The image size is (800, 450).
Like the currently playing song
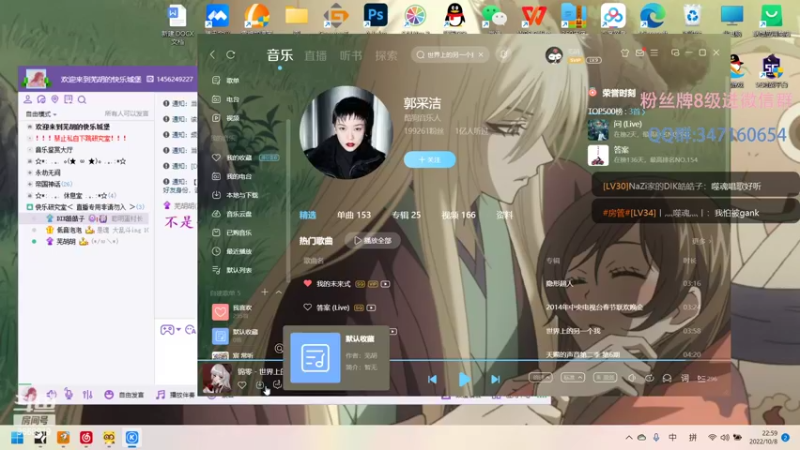(242, 385)
